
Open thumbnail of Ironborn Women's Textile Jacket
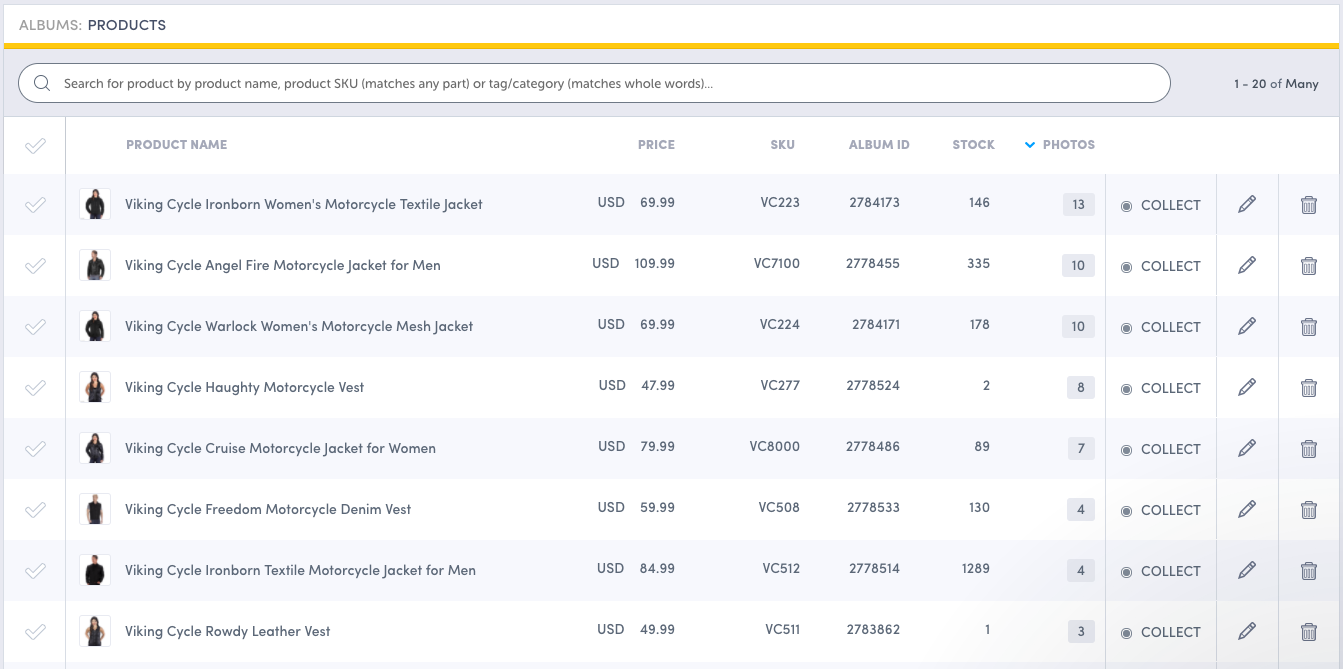tap(95, 204)
